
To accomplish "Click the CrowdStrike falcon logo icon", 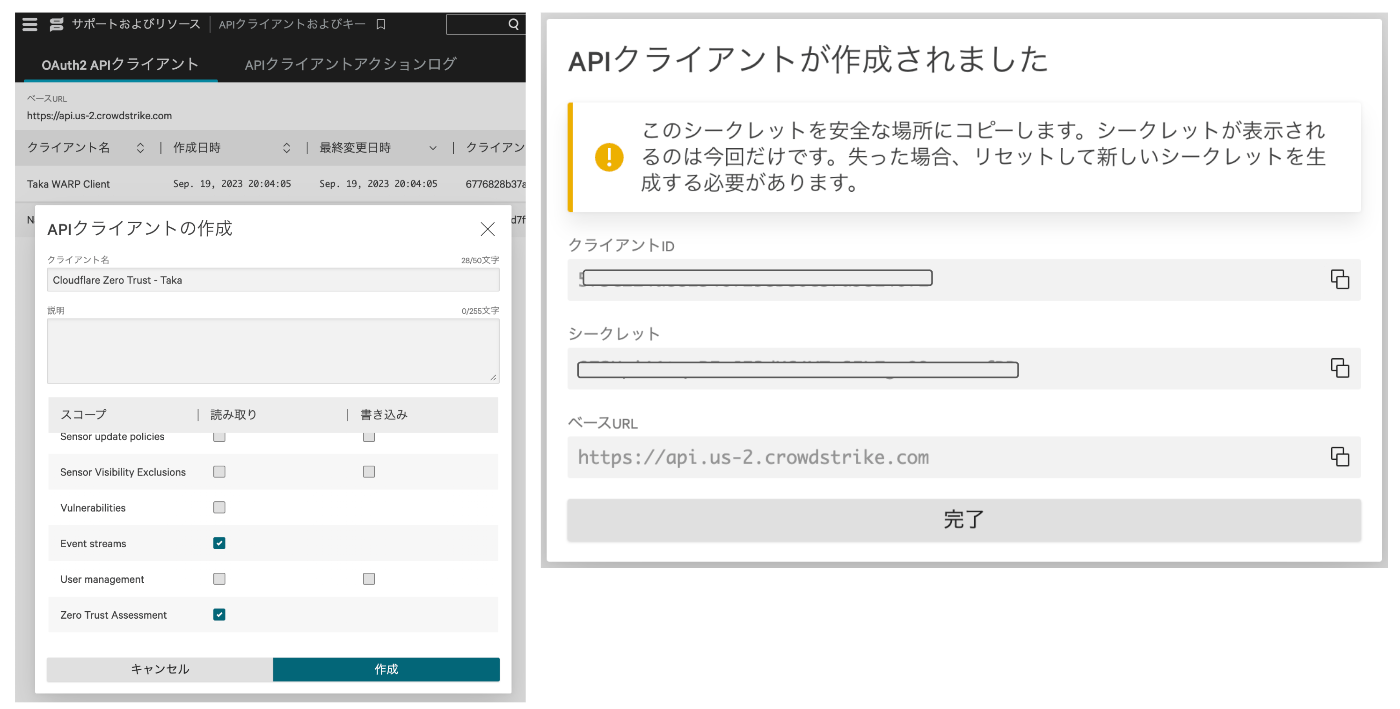I will click(57, 24).
